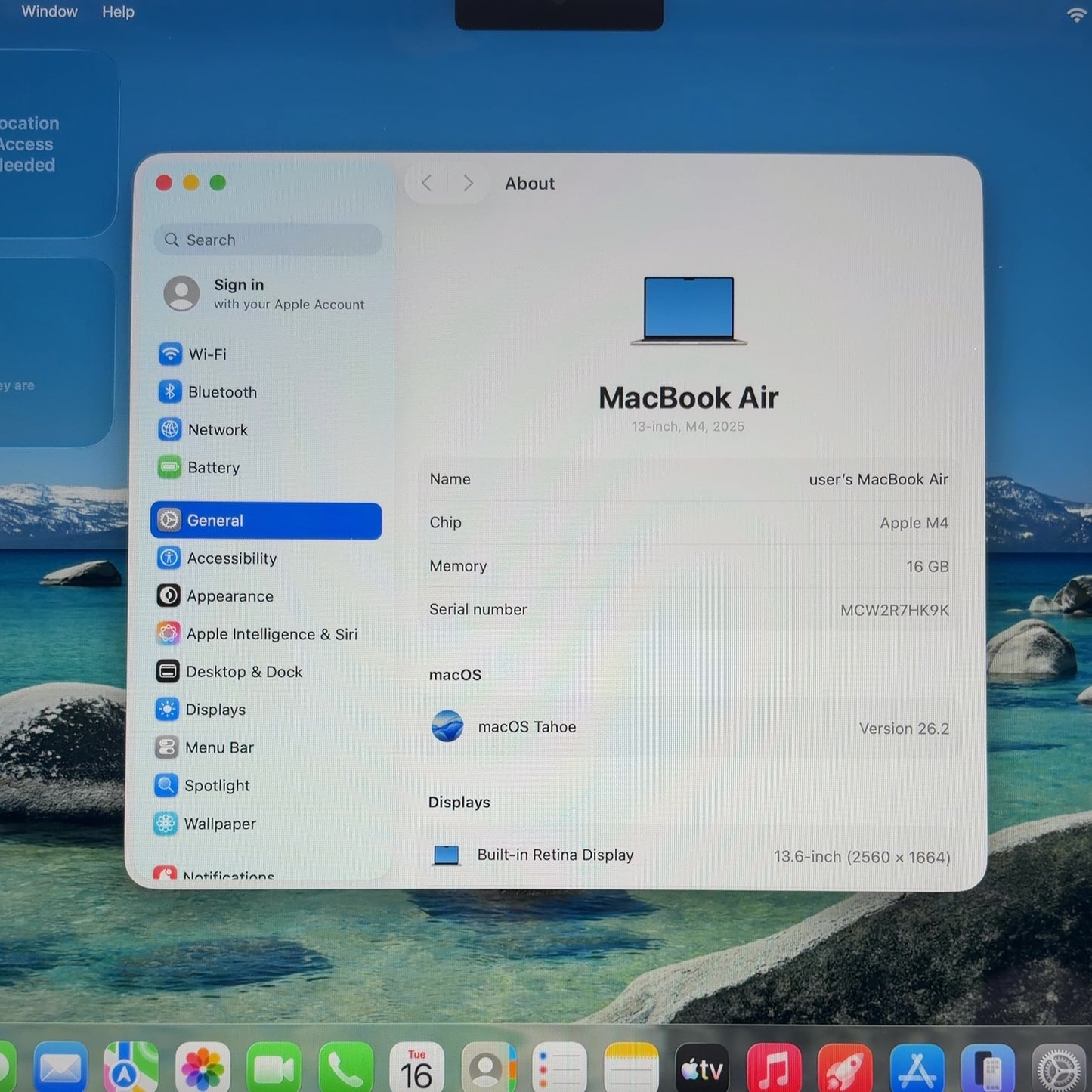The height and width of the screenshot is (1092, 1092).
Task: Open Menu Bar settings
Action: click(x=204, y=747)
